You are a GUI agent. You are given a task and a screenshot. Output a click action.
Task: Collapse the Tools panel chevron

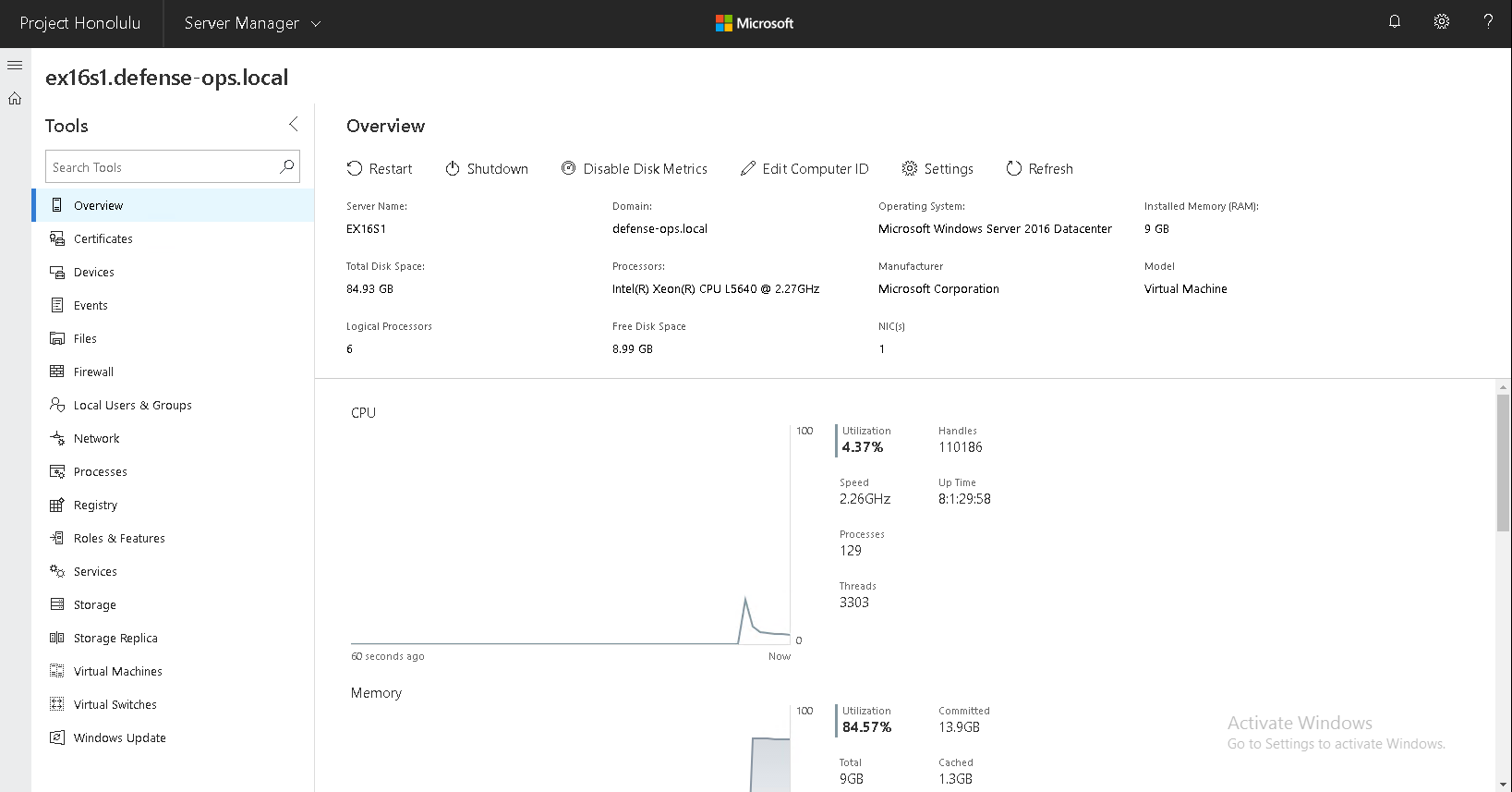(293, 124)
